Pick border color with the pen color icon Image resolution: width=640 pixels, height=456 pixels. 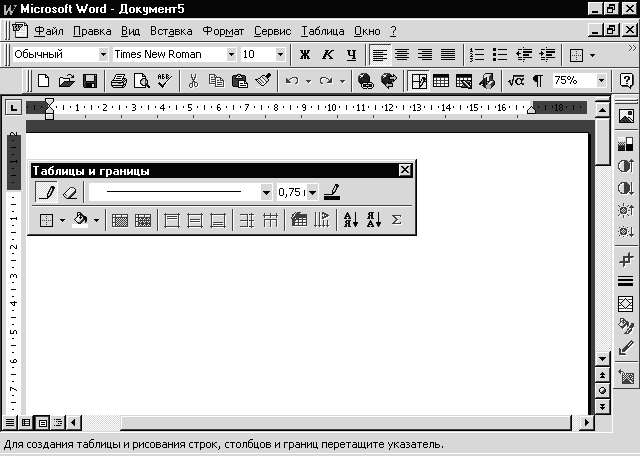click(x=332, y=192)
